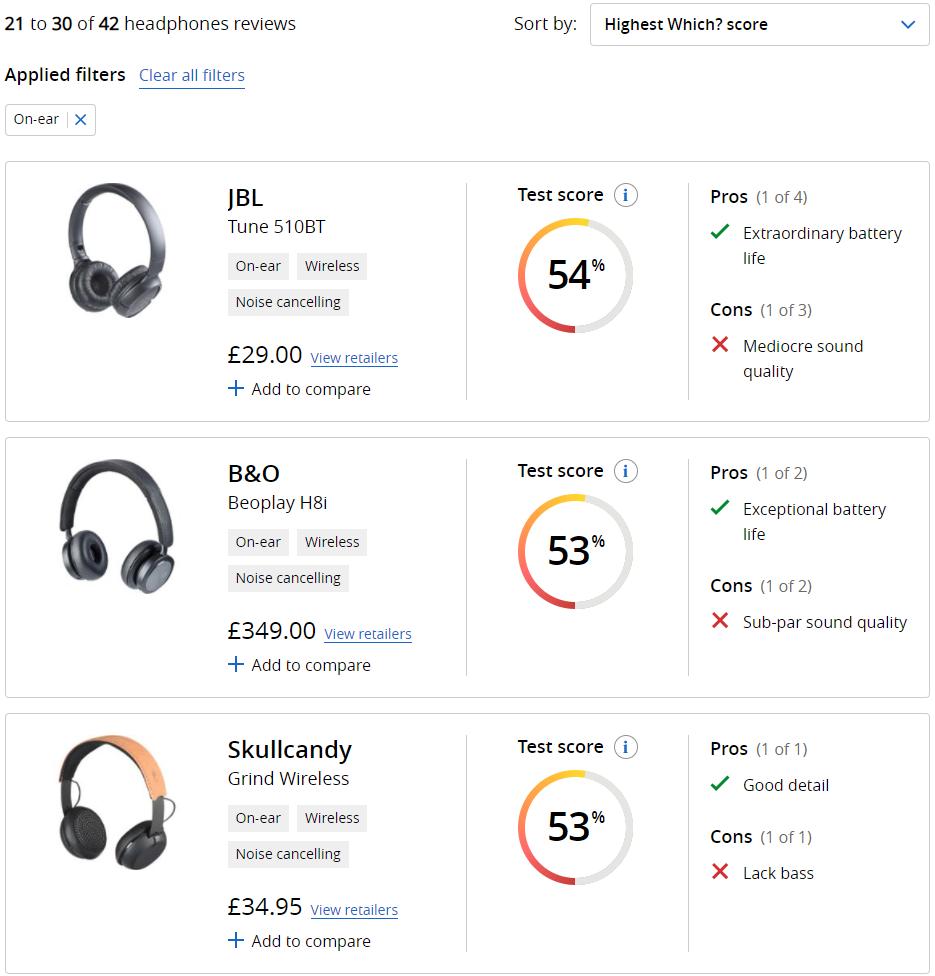Viewport: 935px width, 976px height.
Task: View retailers for JBL Tune 510BT
Action: pos(354,358)
